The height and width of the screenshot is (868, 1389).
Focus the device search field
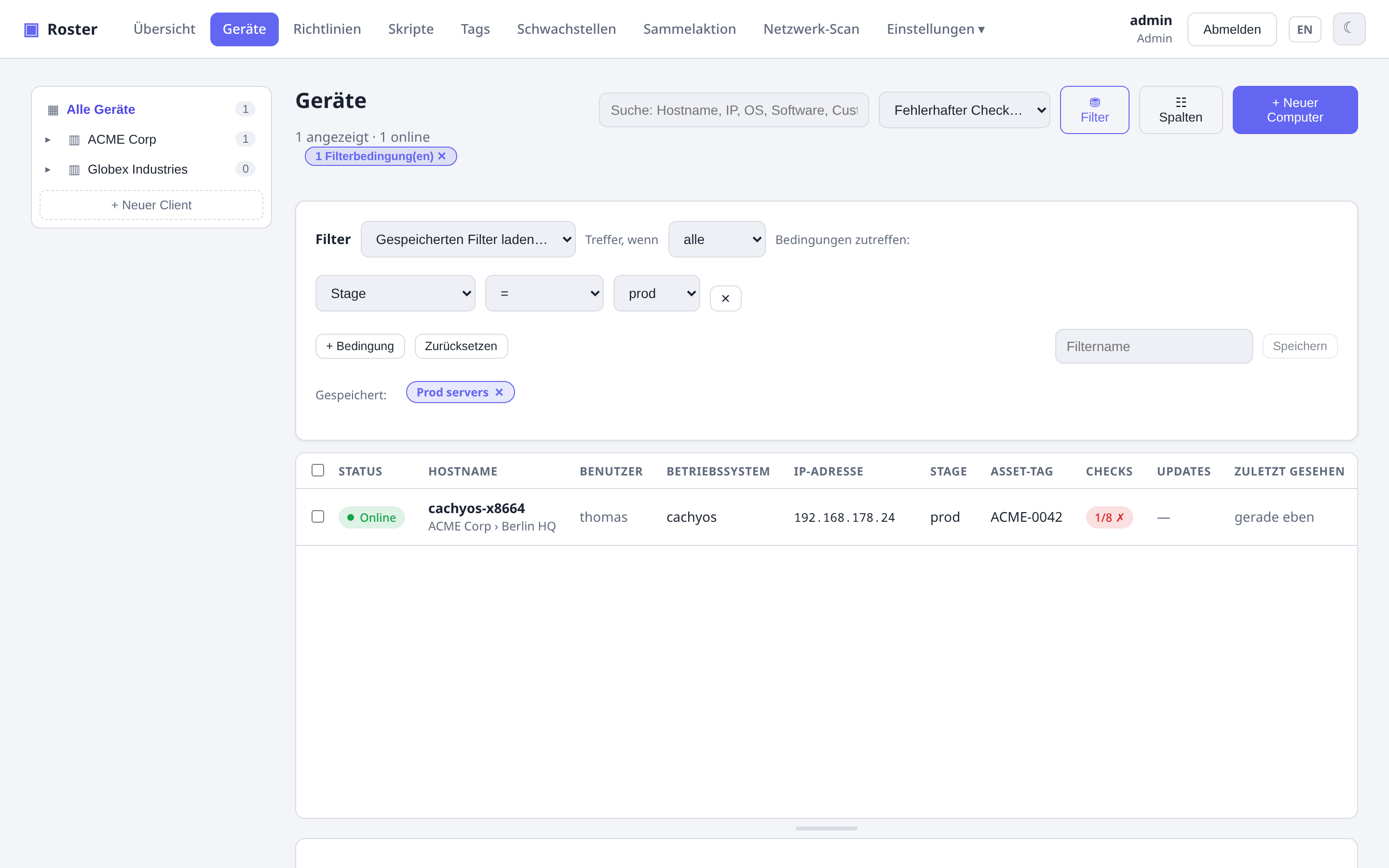click(x=734, y=109)
